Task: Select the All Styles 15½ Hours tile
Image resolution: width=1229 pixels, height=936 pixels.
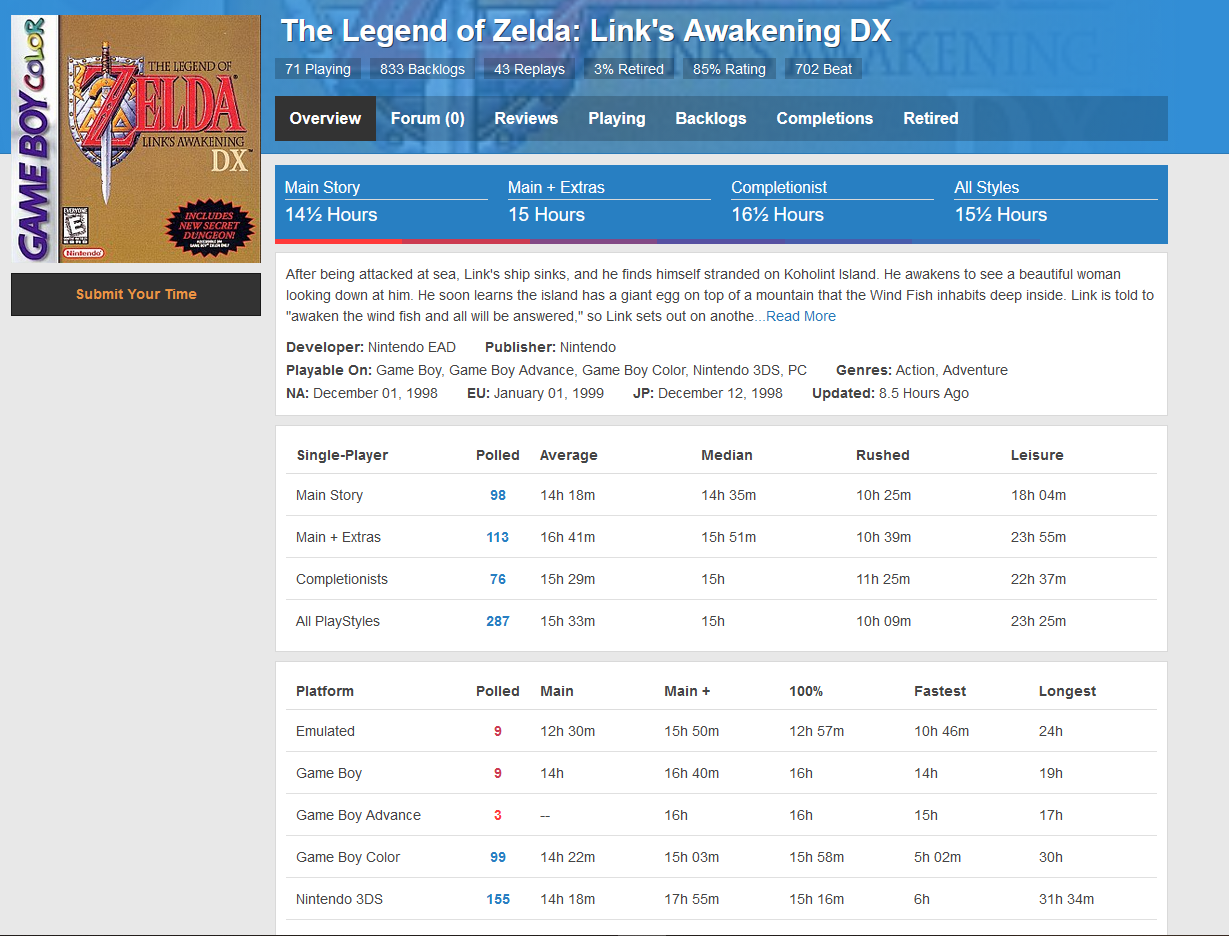Action: (x=1056, y=202)
